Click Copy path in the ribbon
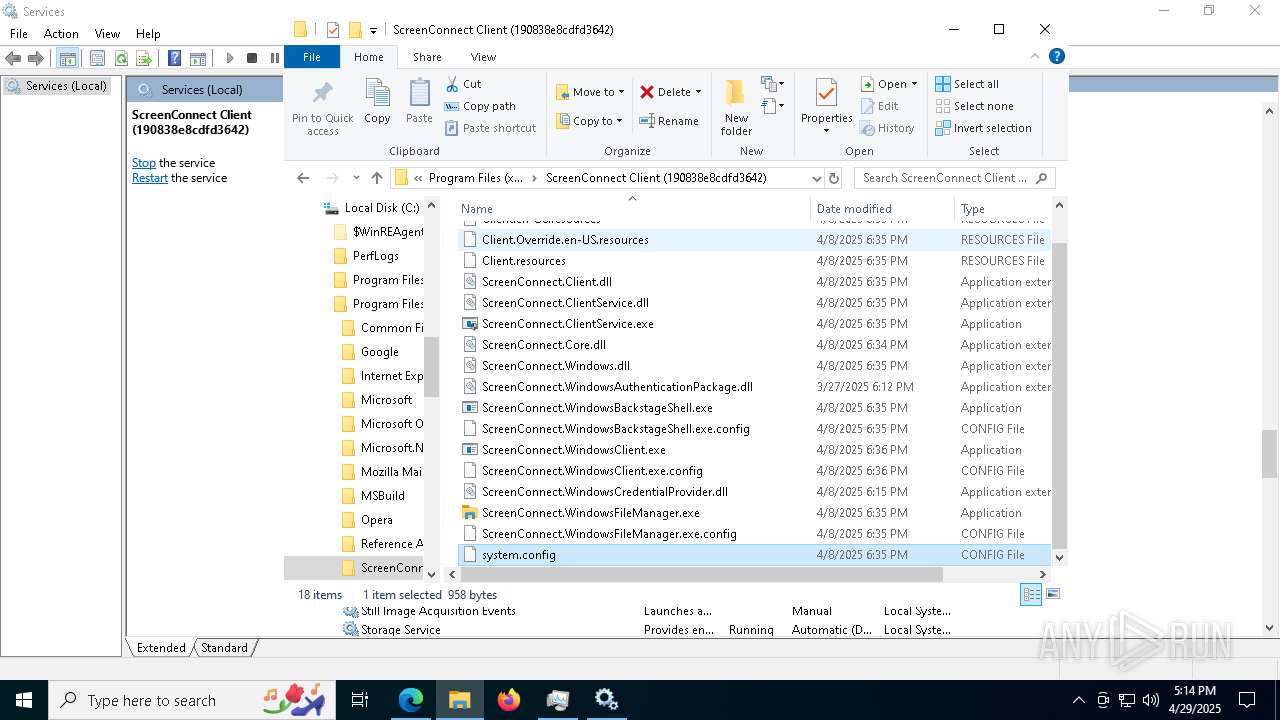 [480, 106]
